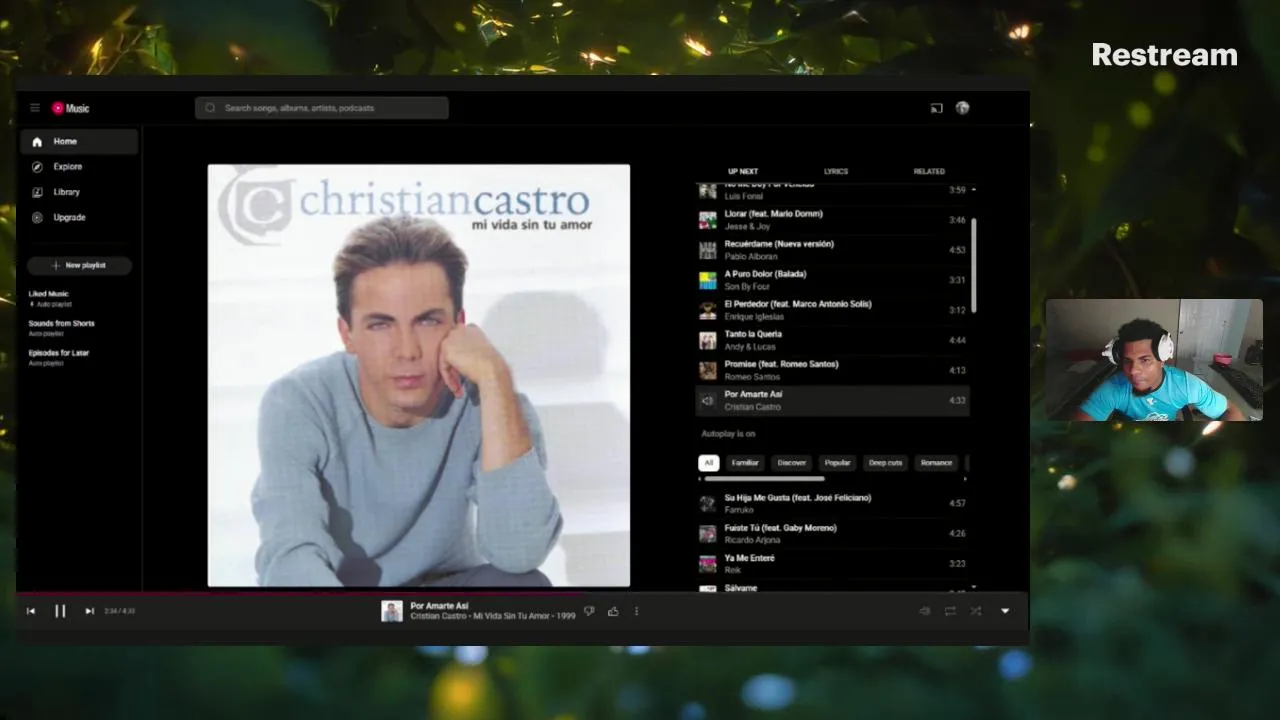
Task: Click the cast to device icon
Action: 936,108
